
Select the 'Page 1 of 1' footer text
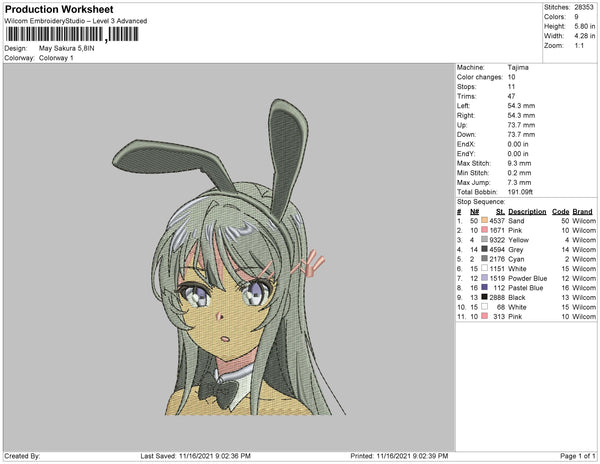click(x=578, y=456)
